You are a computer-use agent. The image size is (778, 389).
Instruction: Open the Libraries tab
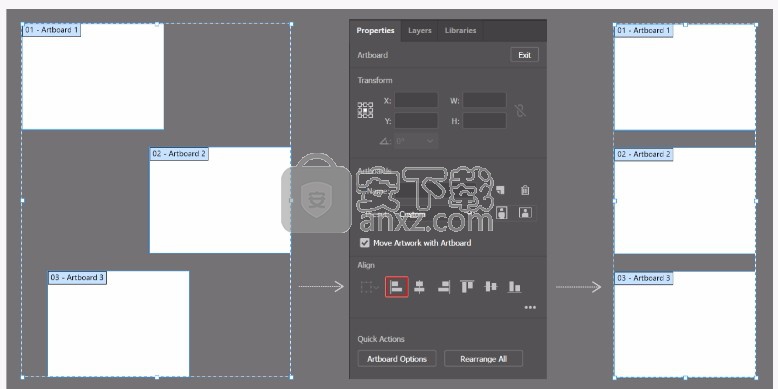click(x=460, y=30)
